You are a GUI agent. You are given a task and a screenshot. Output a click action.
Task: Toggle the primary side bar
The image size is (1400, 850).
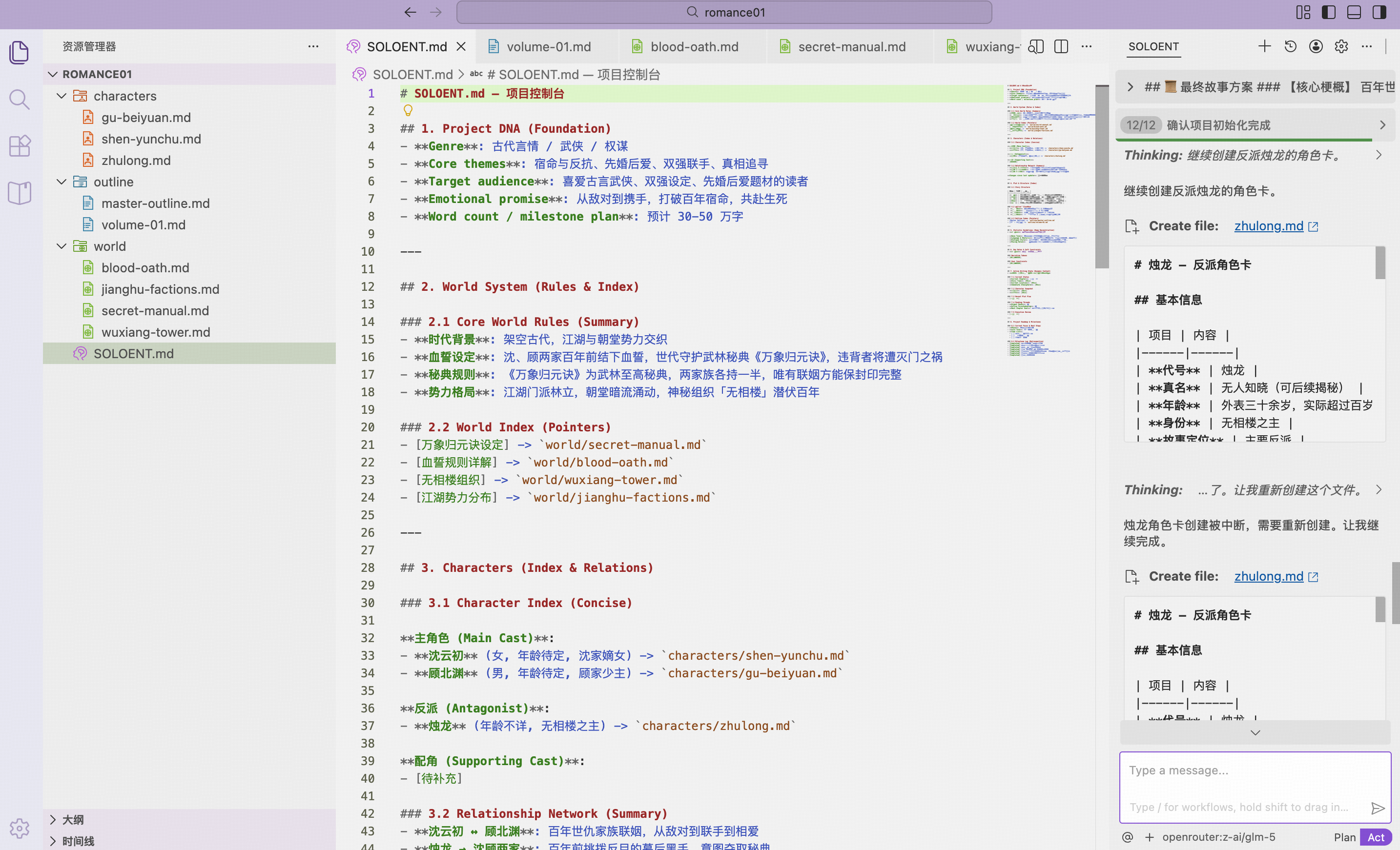[1328, 13]
